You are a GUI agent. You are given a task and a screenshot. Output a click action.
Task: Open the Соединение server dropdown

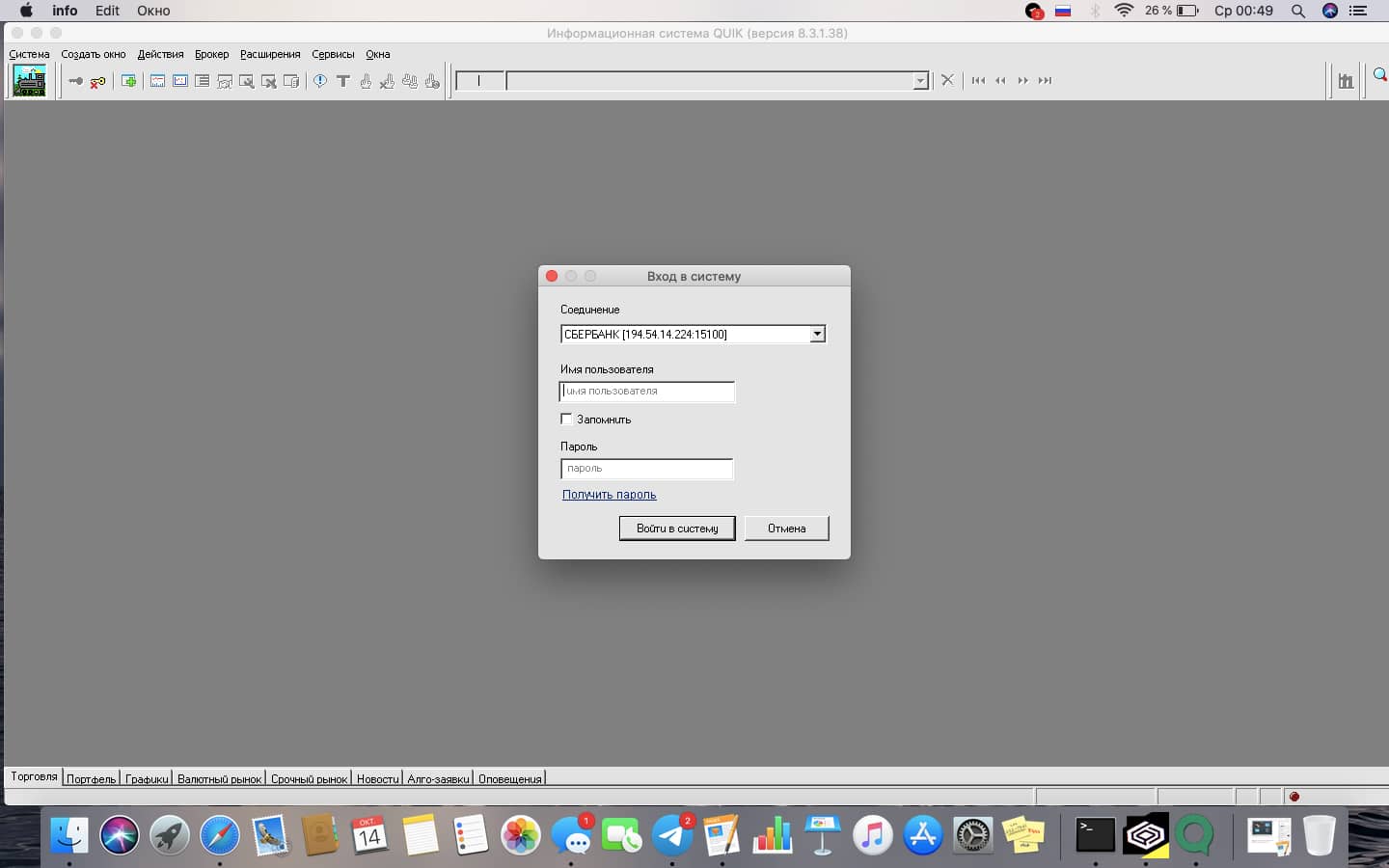[x=817, y=334]
